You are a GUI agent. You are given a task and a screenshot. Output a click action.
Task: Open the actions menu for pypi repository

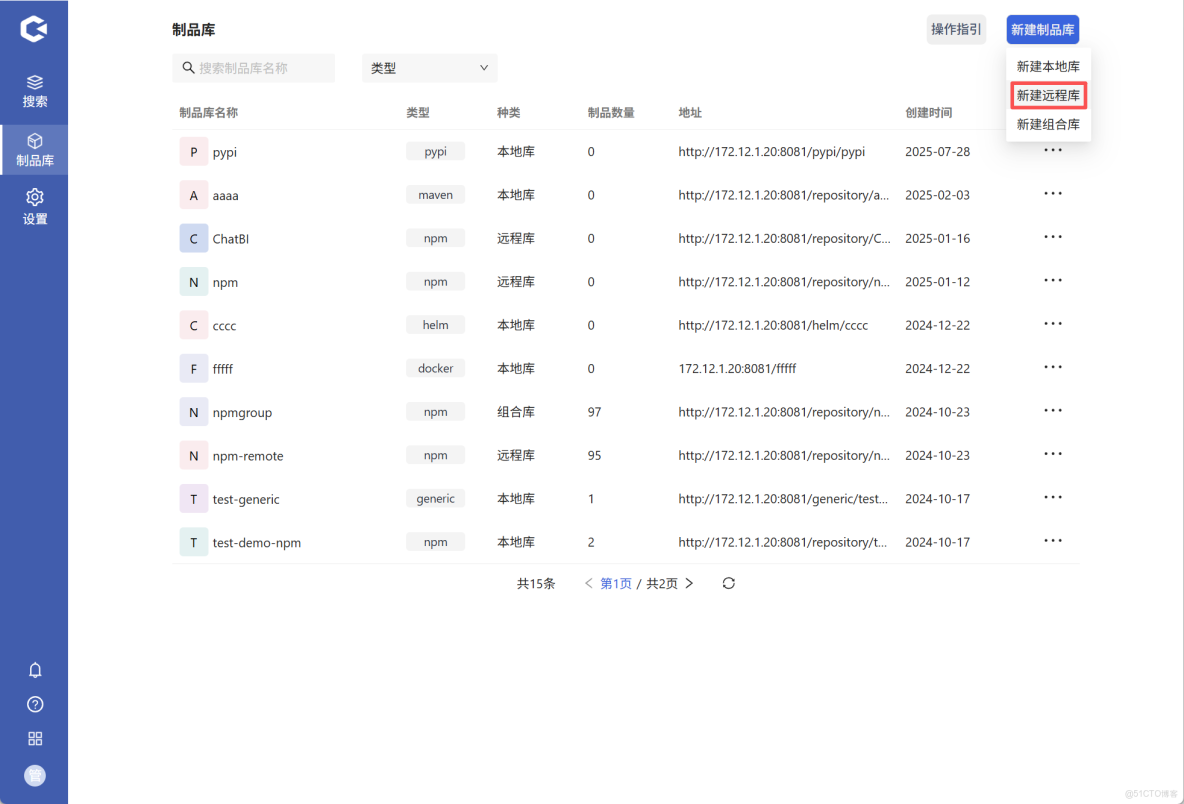(x=1052, y=150)
